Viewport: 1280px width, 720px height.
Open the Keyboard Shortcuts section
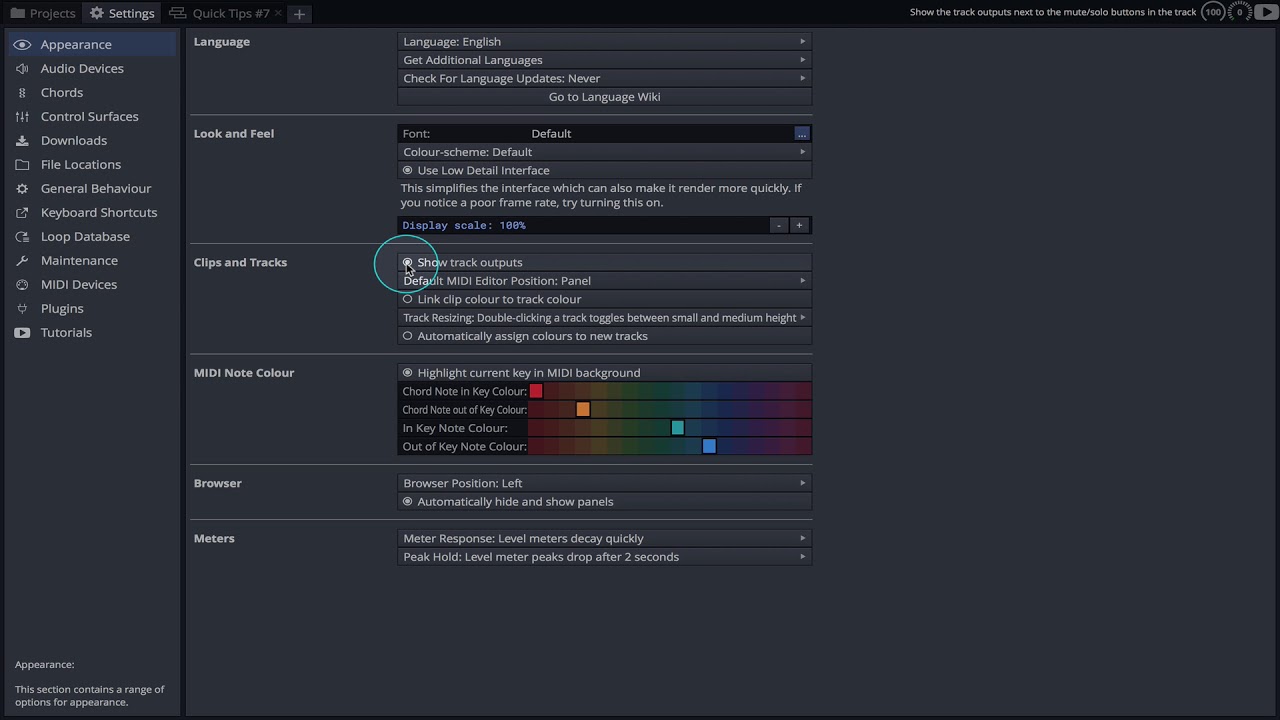(x=98, y=212)
